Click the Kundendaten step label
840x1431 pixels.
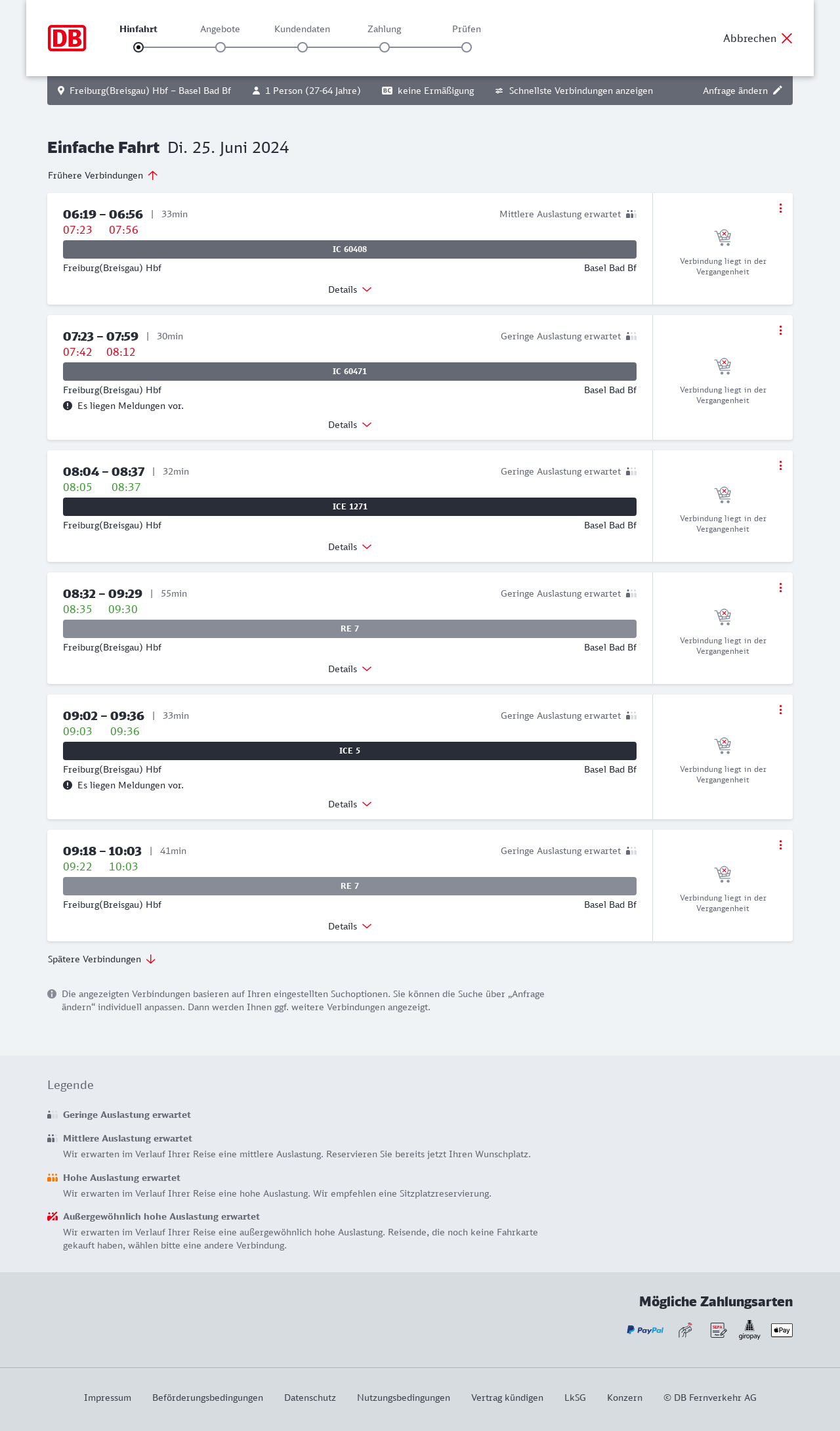(x=302, y=29)
